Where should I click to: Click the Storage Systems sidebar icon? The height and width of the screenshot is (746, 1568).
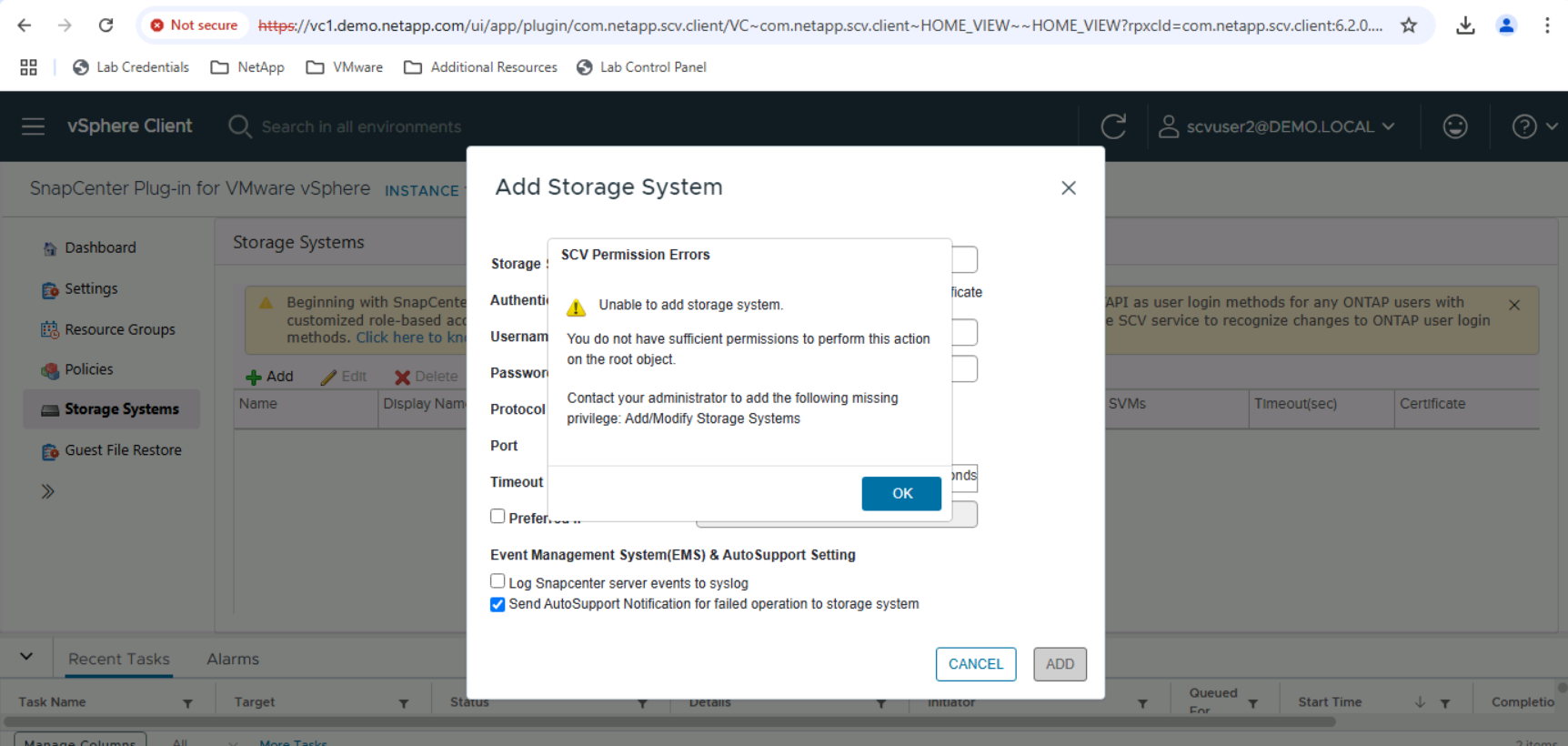coord(50,410)
